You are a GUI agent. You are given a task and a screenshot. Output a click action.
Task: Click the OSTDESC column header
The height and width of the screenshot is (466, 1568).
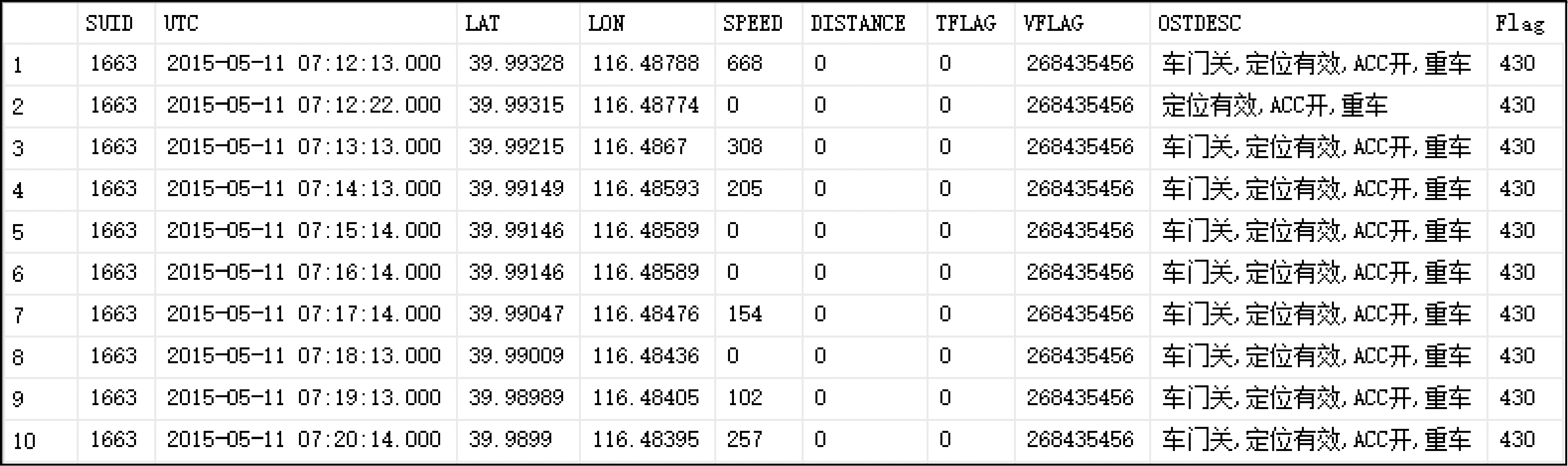tap(1318, 23)
